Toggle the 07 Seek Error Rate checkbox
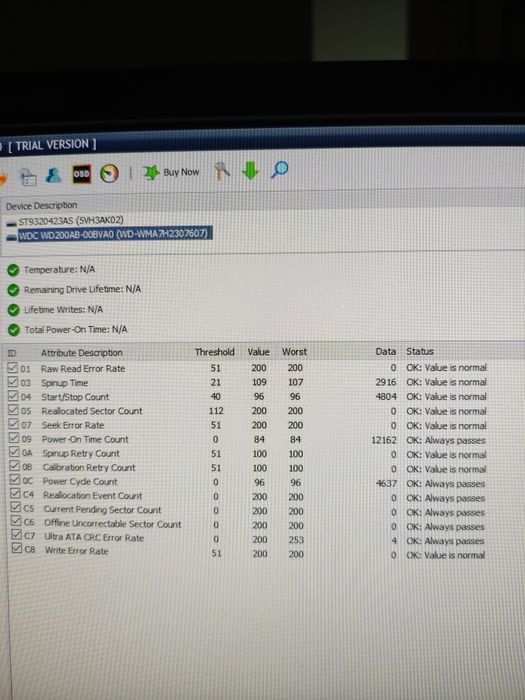The image size is (525, 700). point(14,425)
